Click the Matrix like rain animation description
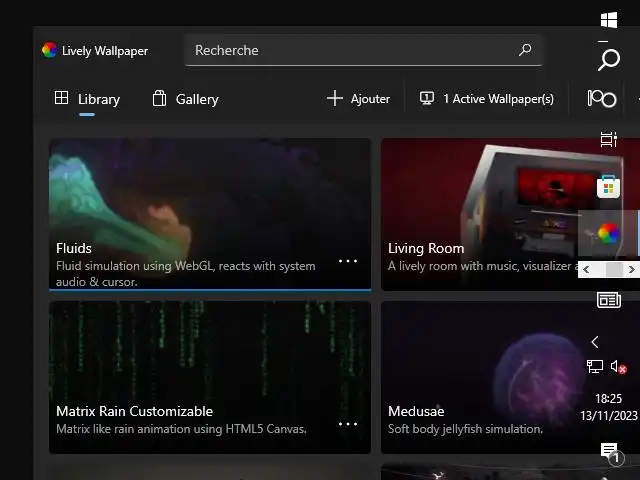 coord(181,429)
